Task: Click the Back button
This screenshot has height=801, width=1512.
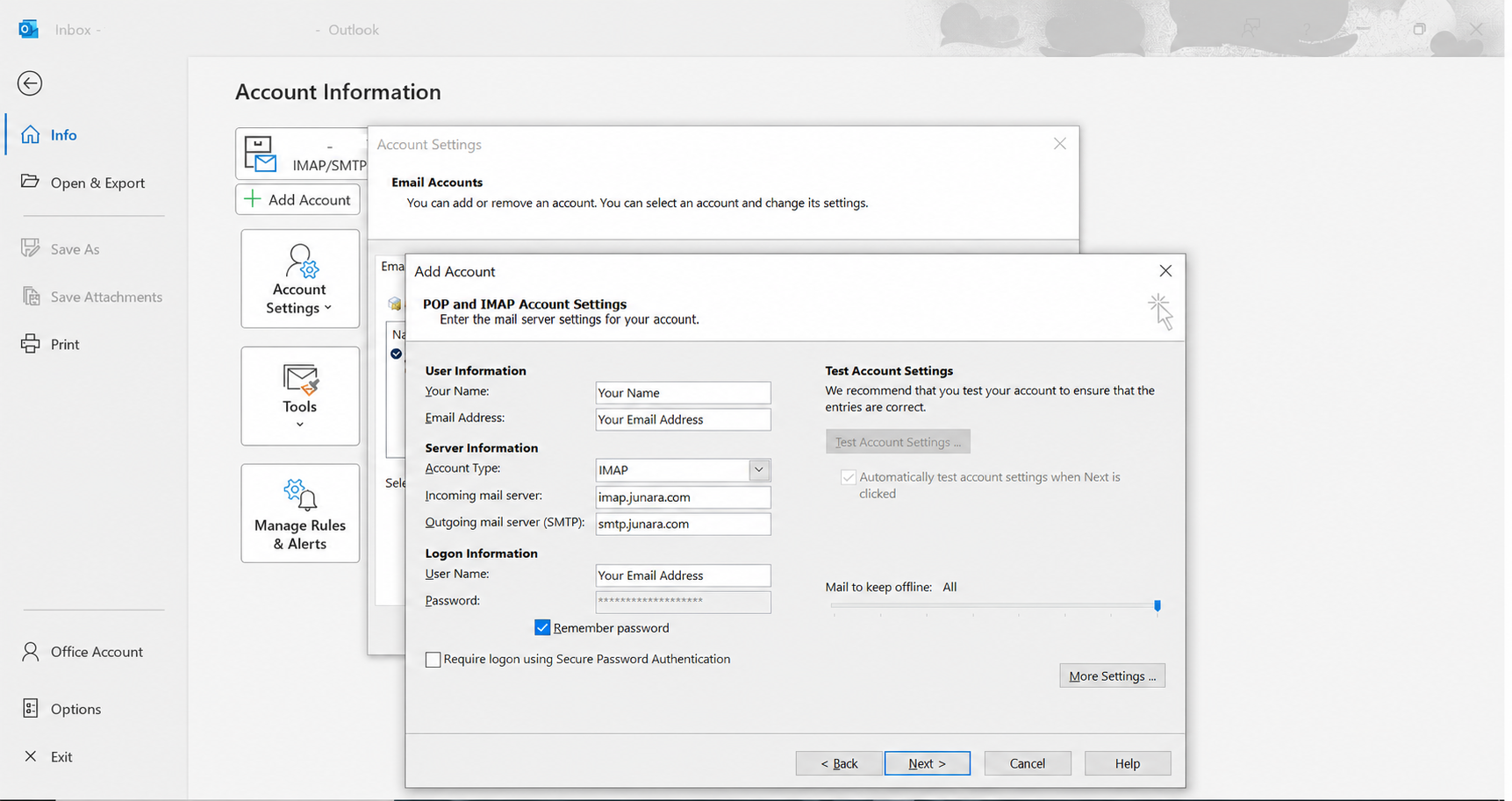Action: [x=839, y=763]
